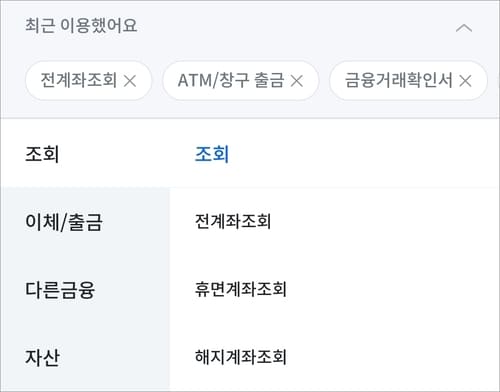Click the X icon beside ATM/창구 출금
The height and width of the screenshot is (392, 500).
296,81
